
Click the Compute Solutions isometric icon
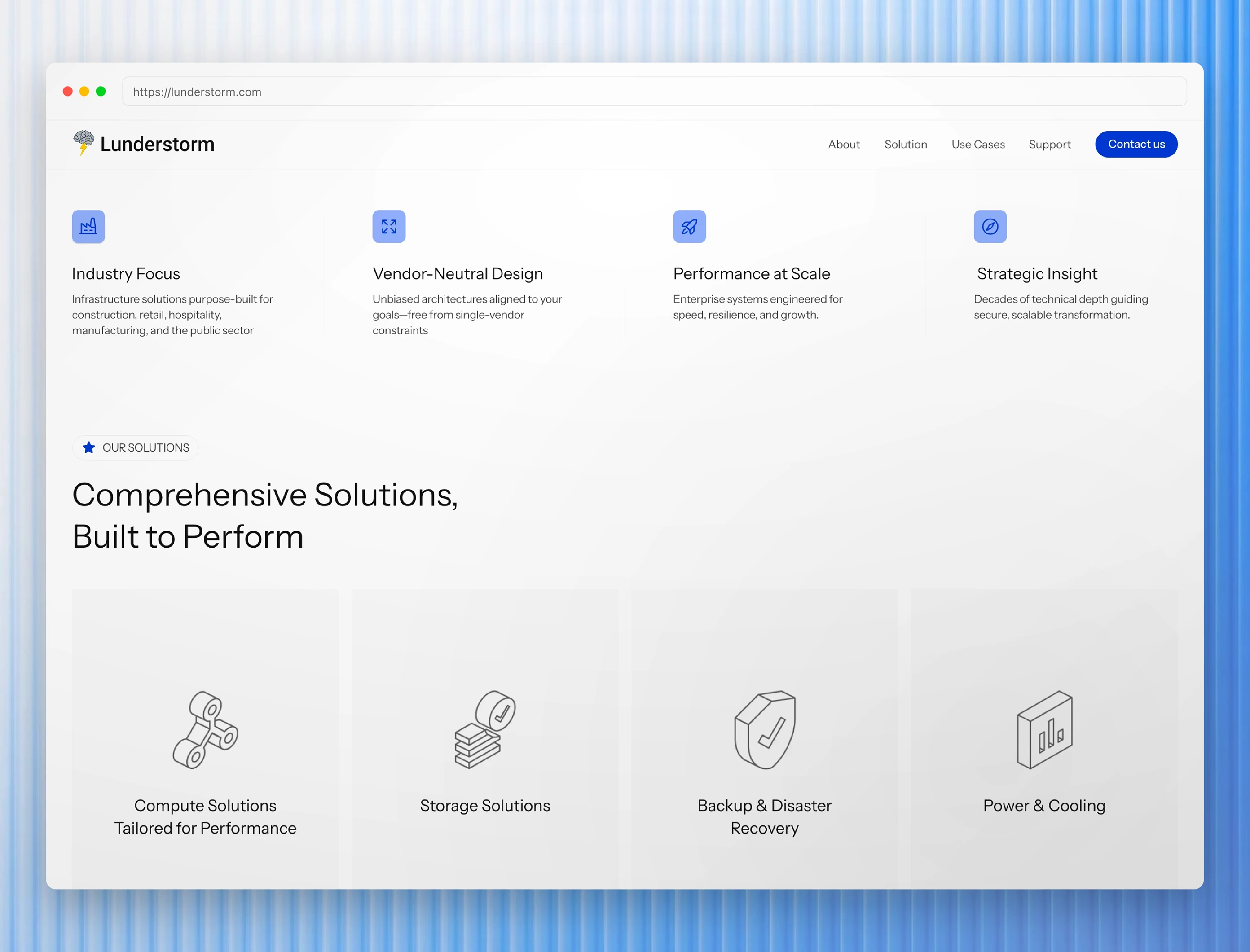[x=205, y=730]
